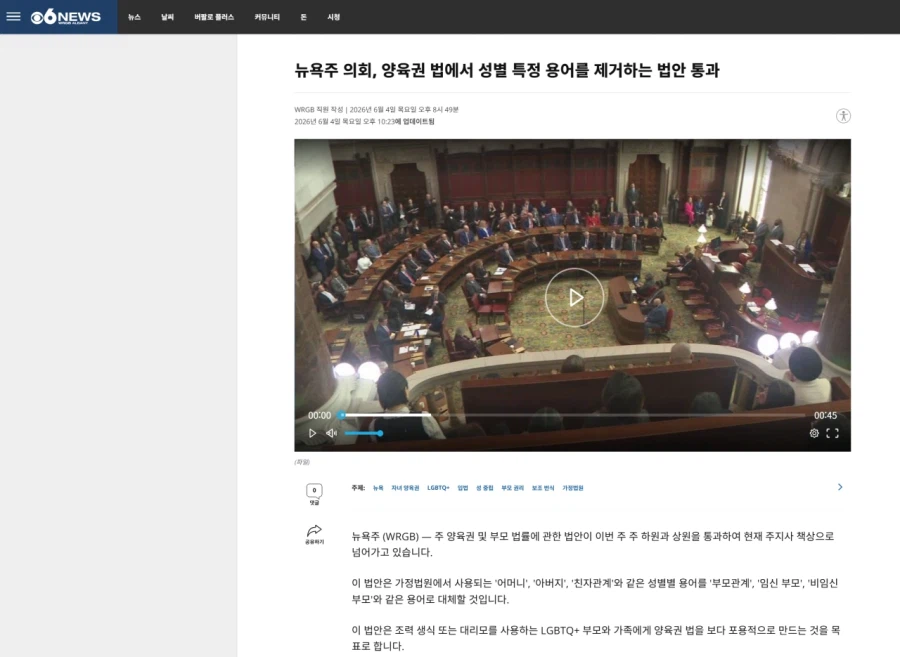Open the 뉴욕 topic tag
This screenshot has width=900, height=657.
pos(378,488)
